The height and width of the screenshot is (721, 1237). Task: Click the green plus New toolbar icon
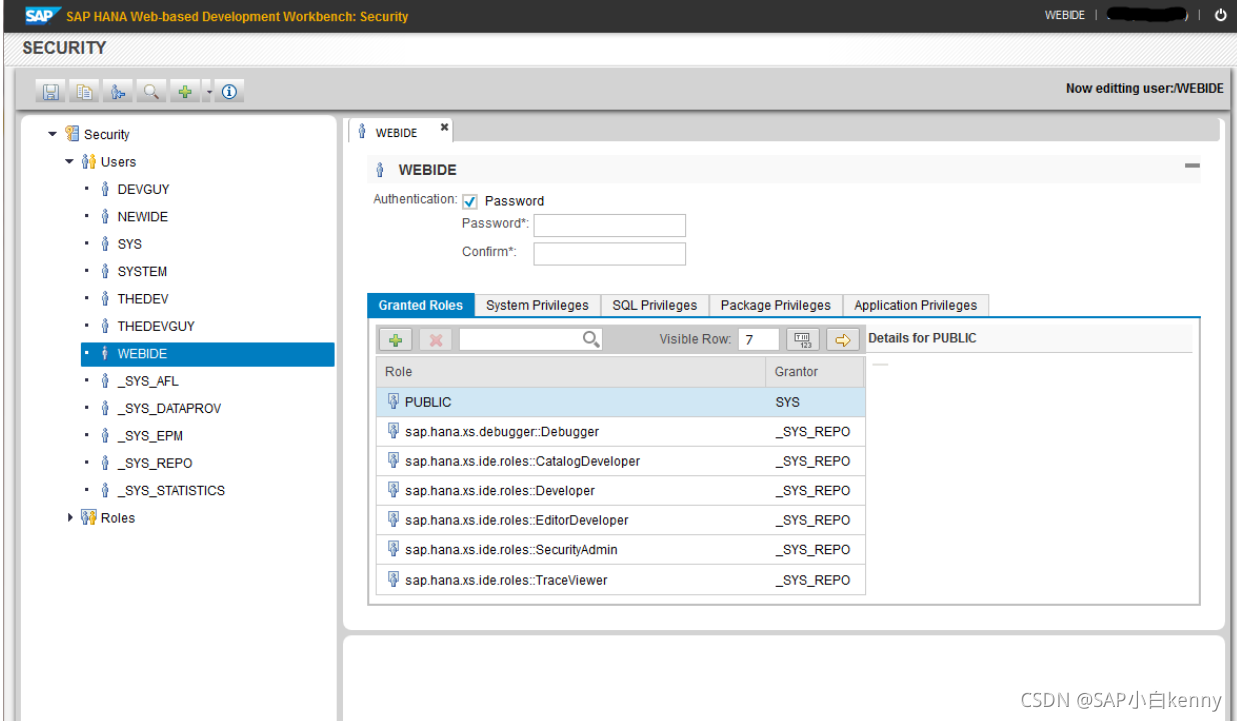(185, 92)
